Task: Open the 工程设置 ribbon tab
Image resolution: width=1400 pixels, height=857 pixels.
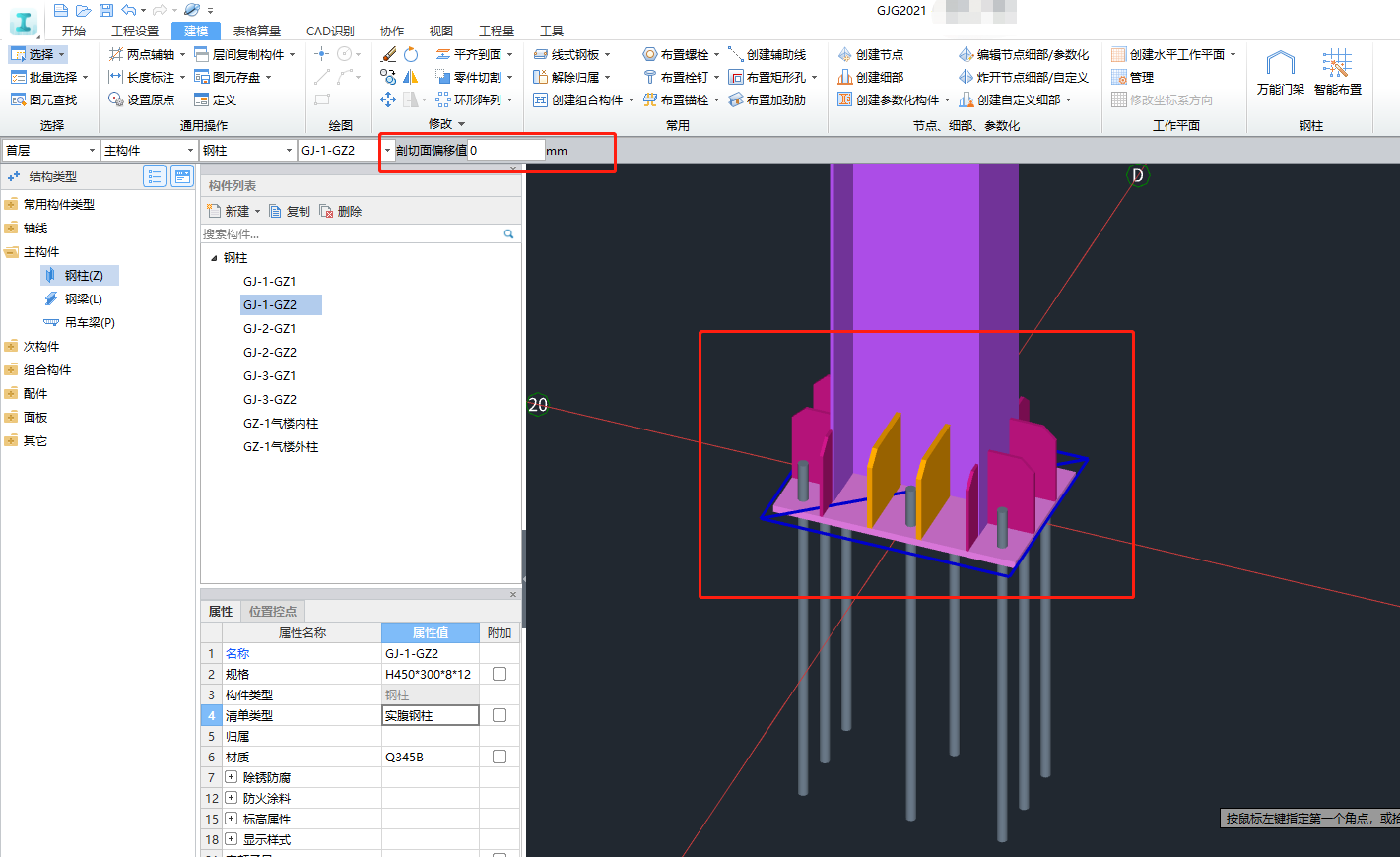Action: (x=135, y=31)
